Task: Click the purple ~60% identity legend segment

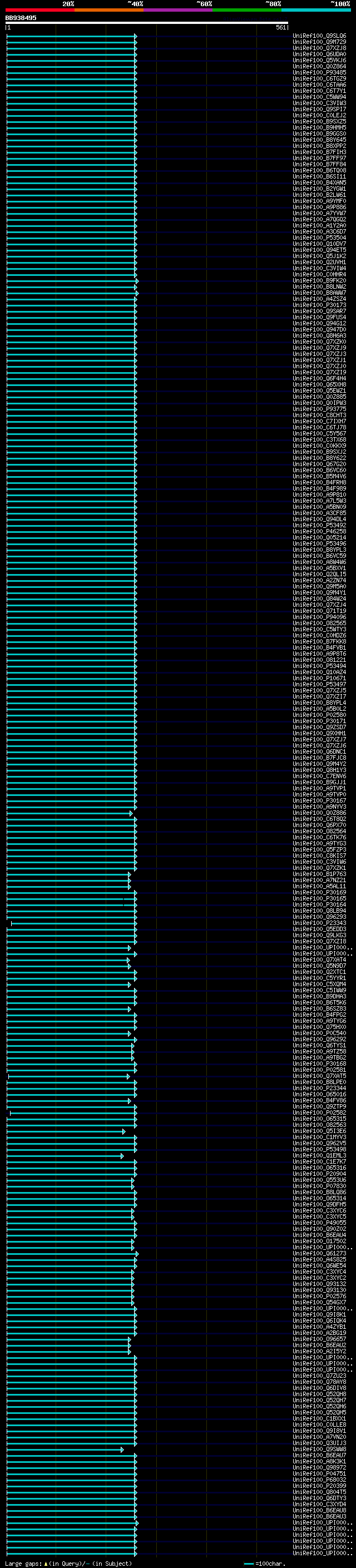Action: coord(179,10)
